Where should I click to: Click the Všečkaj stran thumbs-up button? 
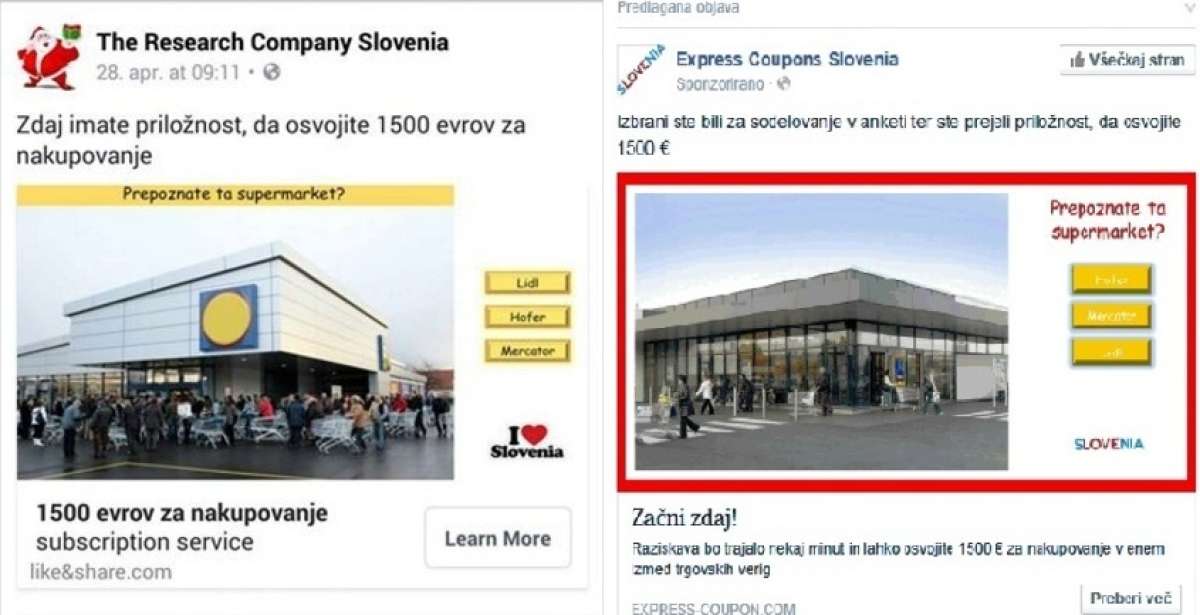click(1127, 60)
